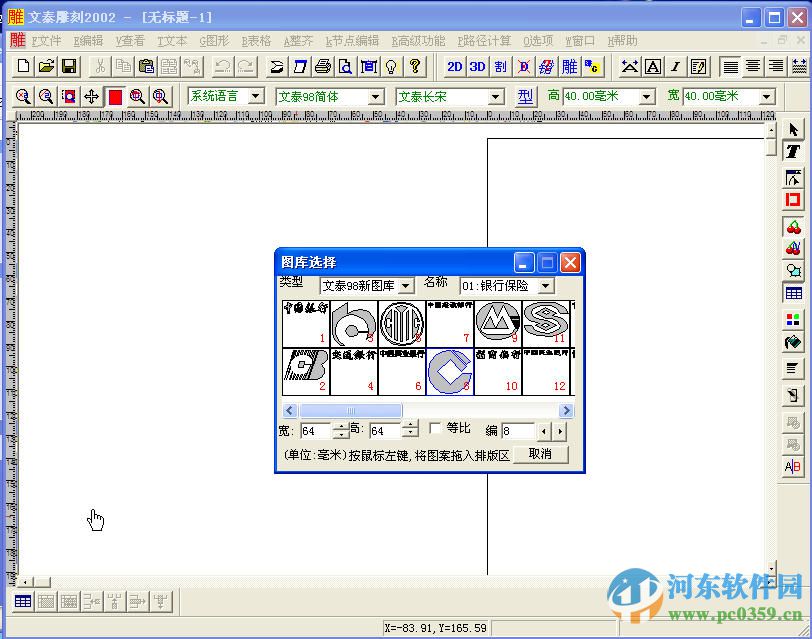Click the red color swatch in the toolbar

pos(115,96)
